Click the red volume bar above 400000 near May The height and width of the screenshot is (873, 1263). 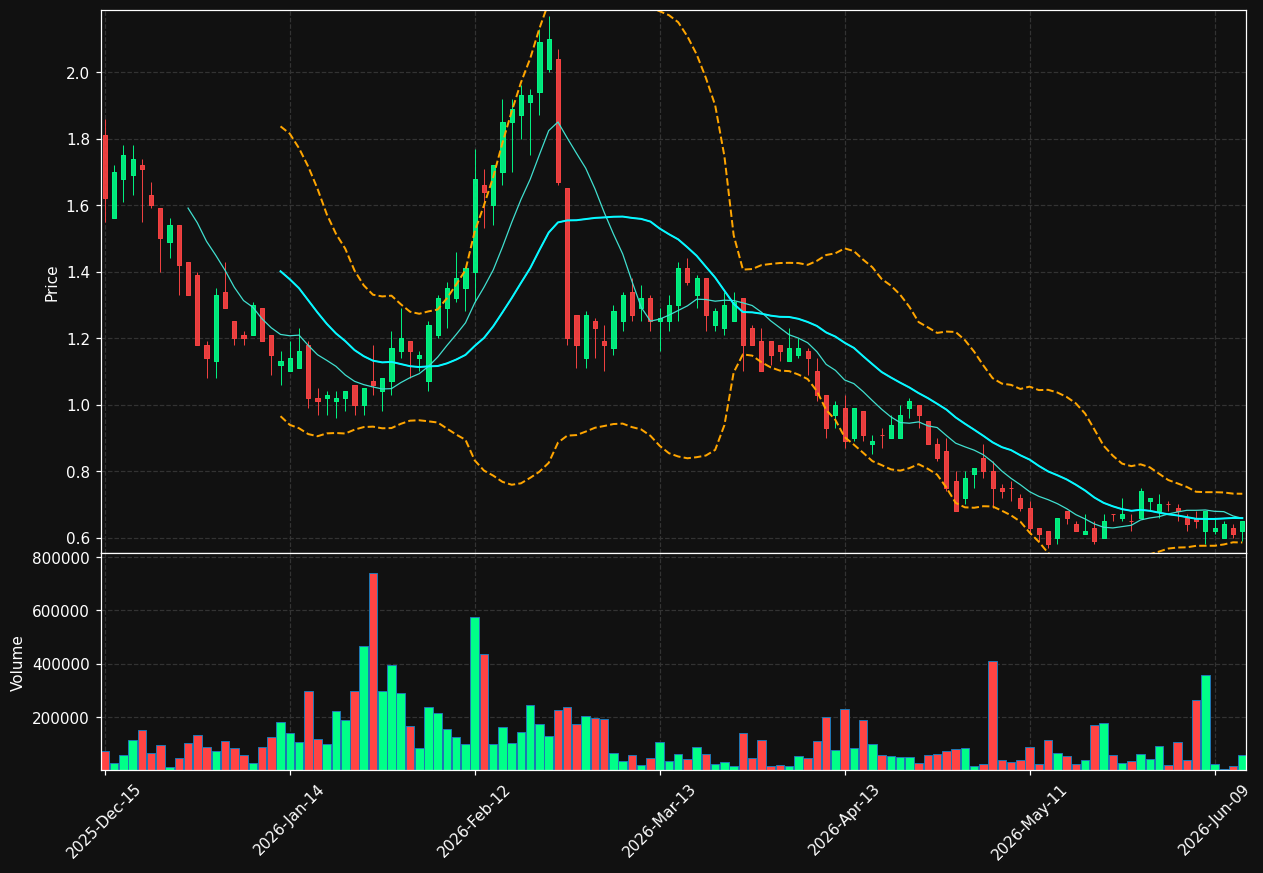(x=993, y=715)
